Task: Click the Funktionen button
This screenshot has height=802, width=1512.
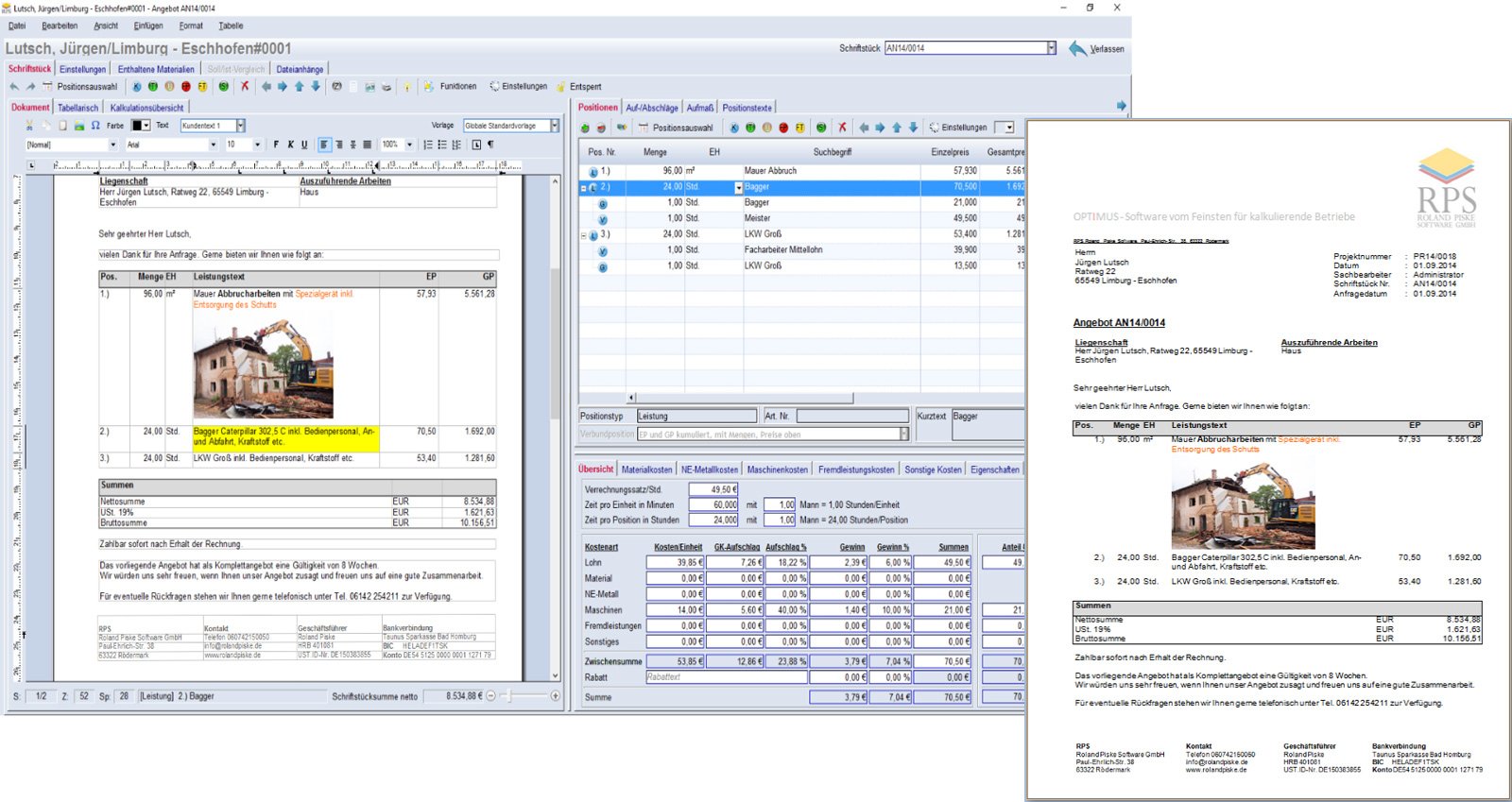Action: [x=457, y=87]
